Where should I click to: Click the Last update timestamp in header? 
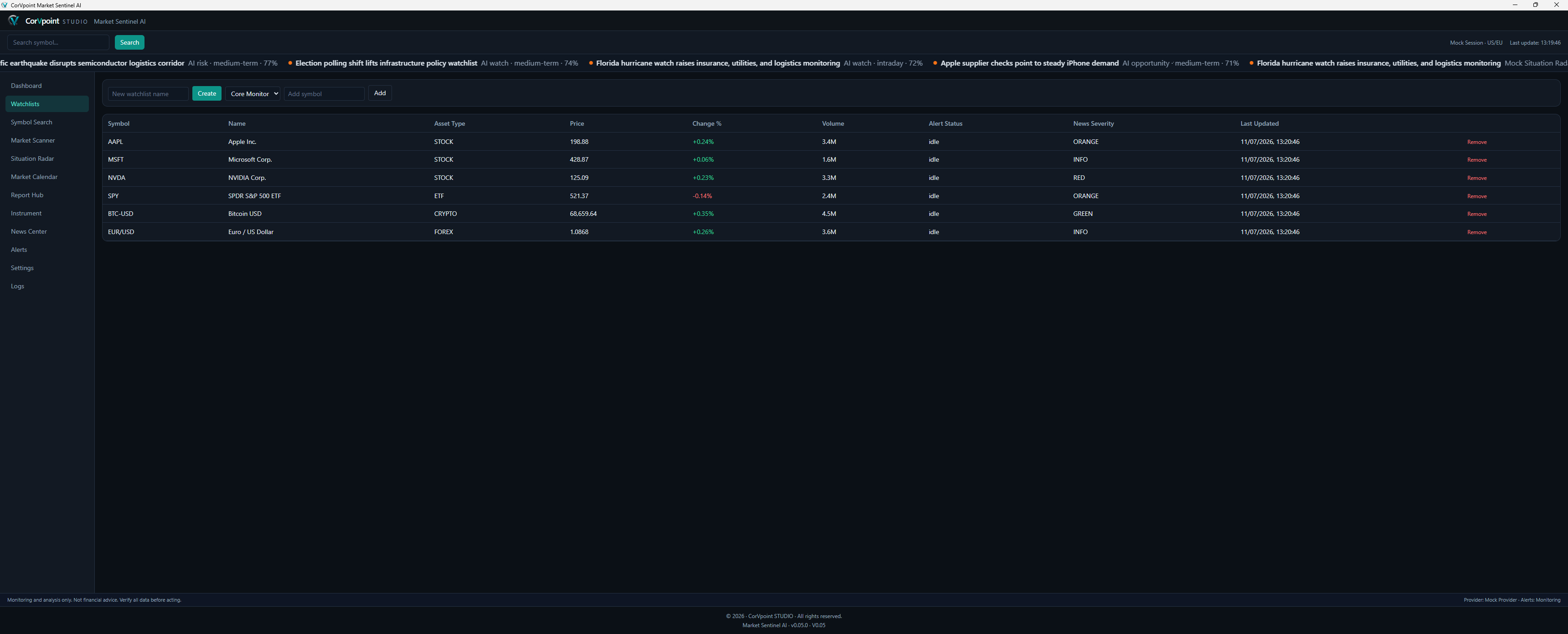(1535, 43)
